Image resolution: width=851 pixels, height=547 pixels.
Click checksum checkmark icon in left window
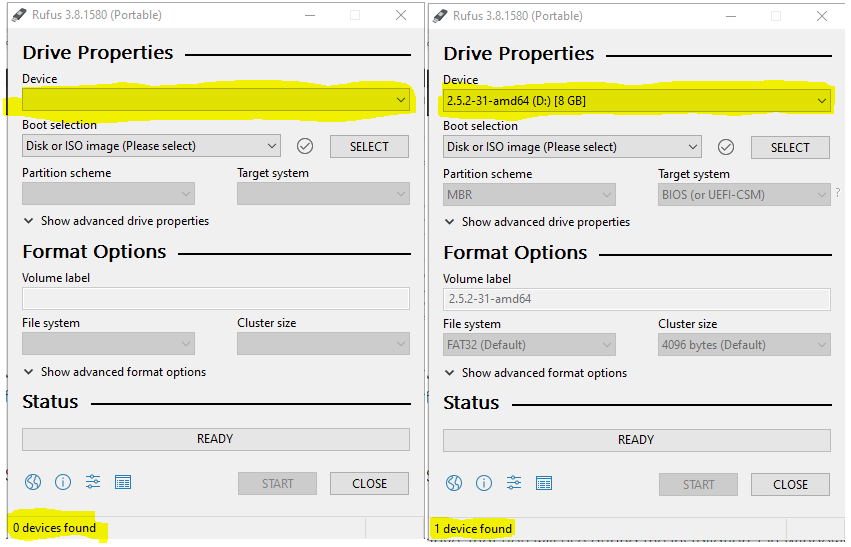tap(305, 146)
